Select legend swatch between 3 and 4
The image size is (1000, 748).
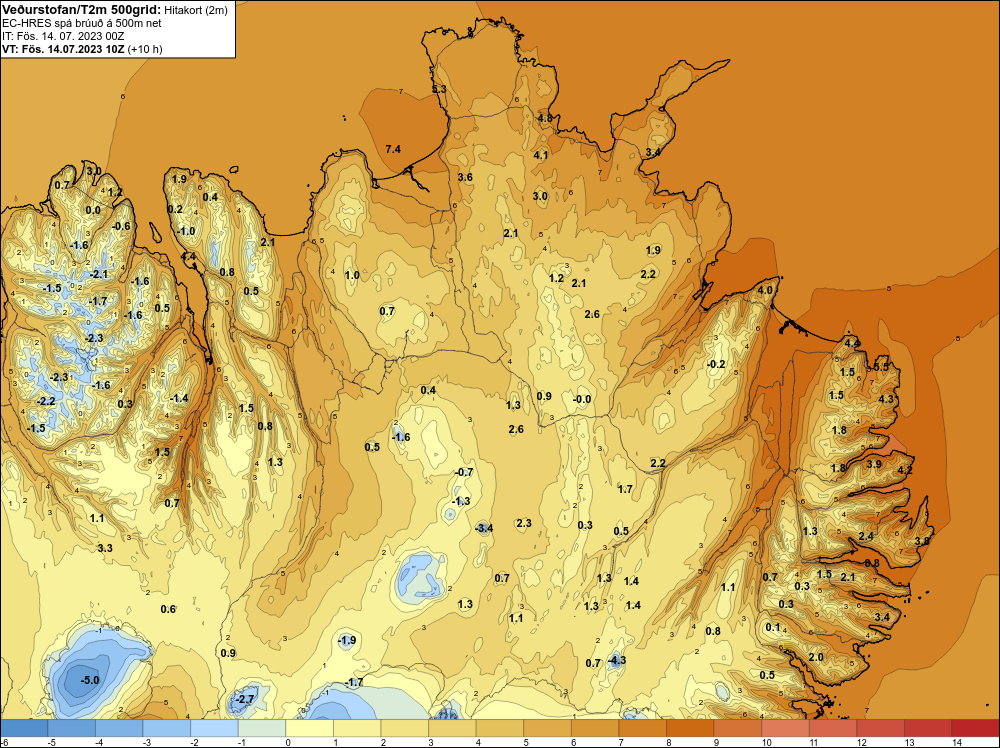tap(452, 728)
